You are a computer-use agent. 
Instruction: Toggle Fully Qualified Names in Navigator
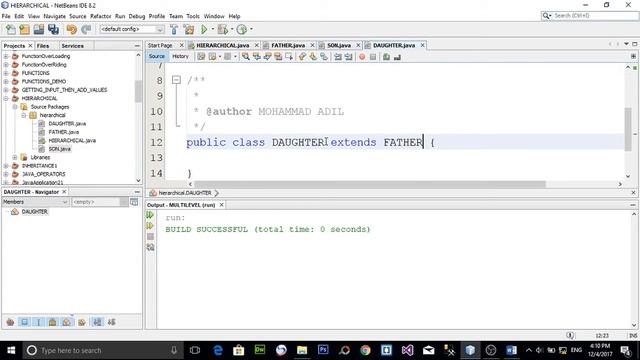tap(82, 322)
